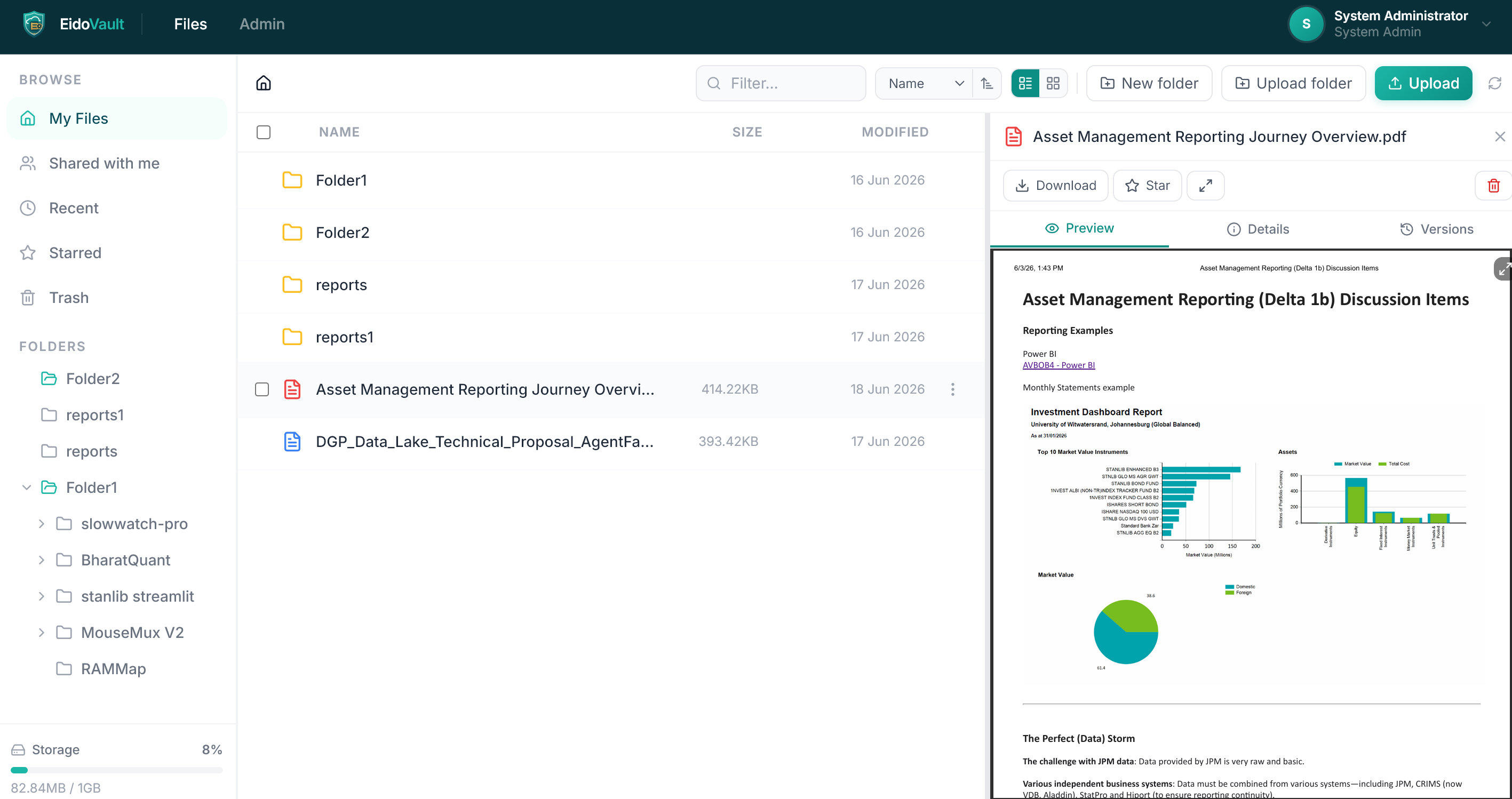Switch to the Versions tab
1512x799 pixels.
(1436, 229)
